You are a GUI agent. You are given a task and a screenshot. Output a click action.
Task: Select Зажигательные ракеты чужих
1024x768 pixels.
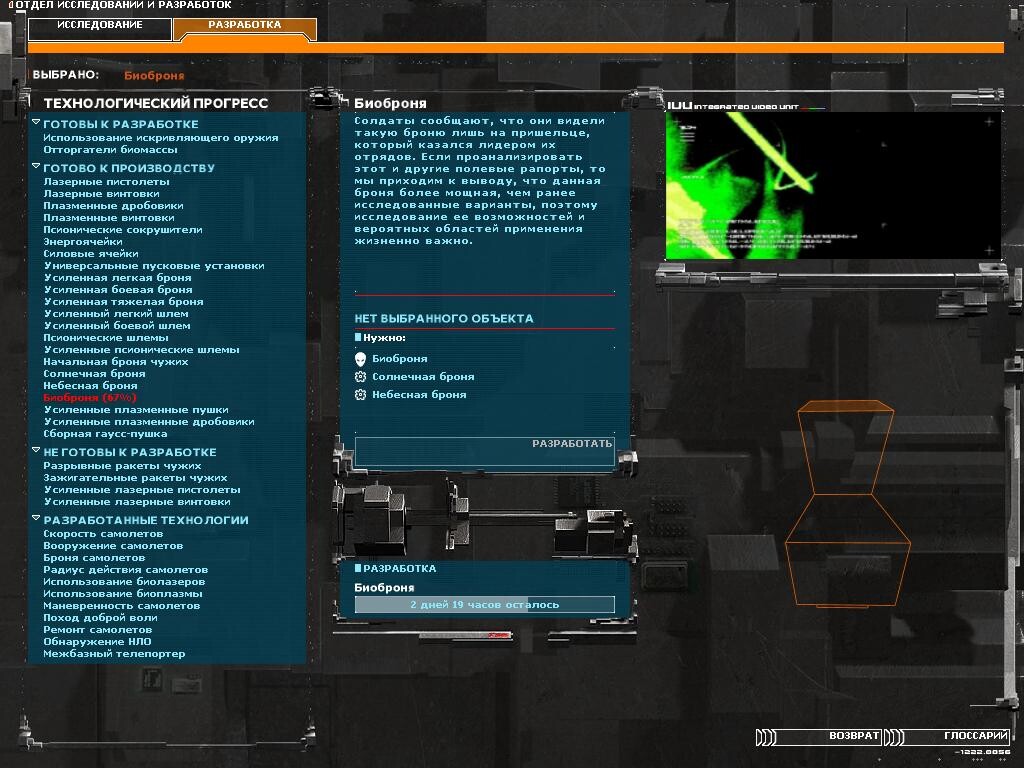point(135,478)
